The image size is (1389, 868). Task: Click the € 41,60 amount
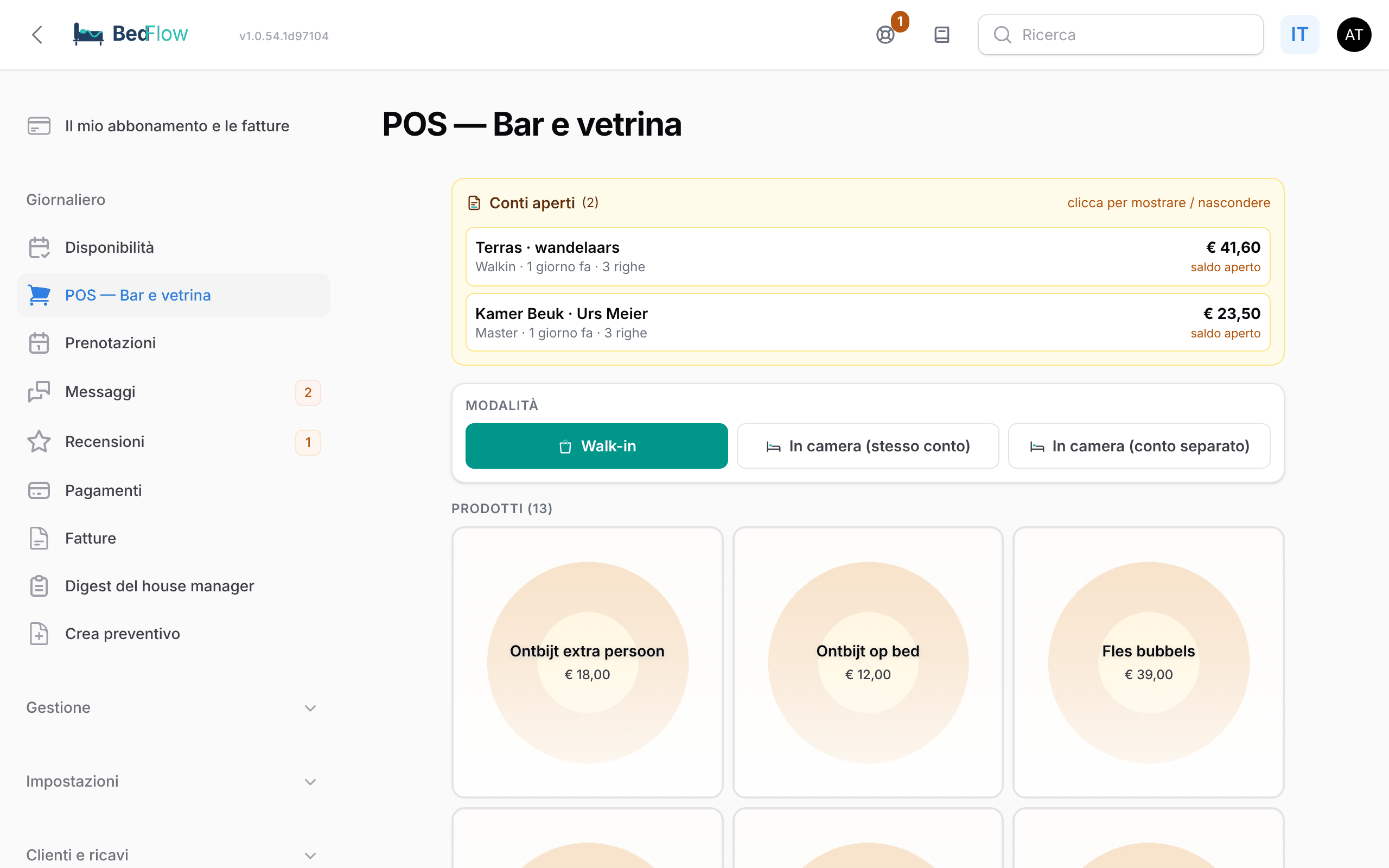(1233, 247)
